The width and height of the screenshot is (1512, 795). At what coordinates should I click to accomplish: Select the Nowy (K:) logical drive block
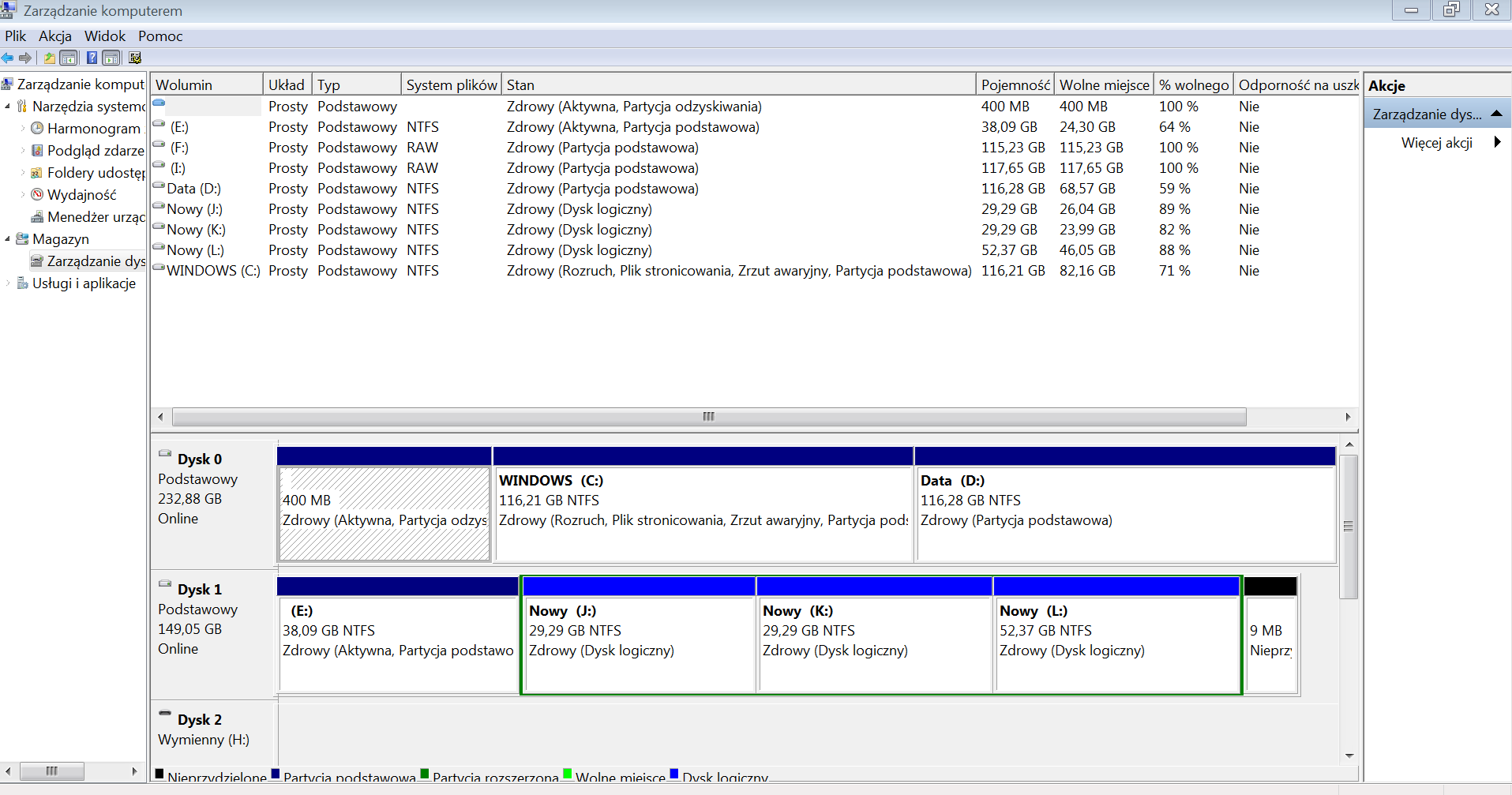click(x=874, y=636)
